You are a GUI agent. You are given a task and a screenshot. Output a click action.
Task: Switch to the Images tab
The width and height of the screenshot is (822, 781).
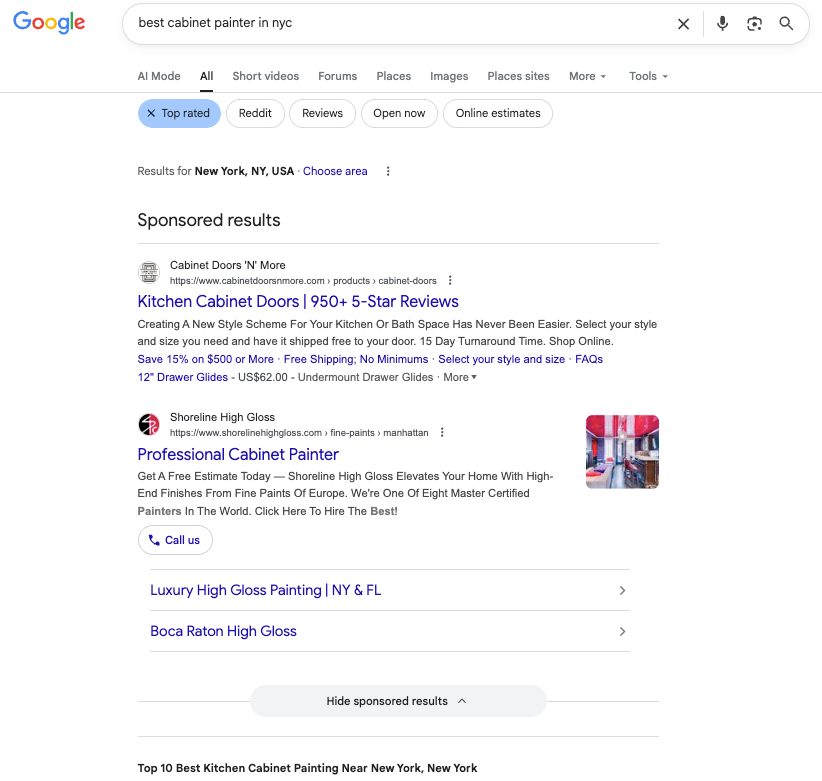click(x=449, y=76)
